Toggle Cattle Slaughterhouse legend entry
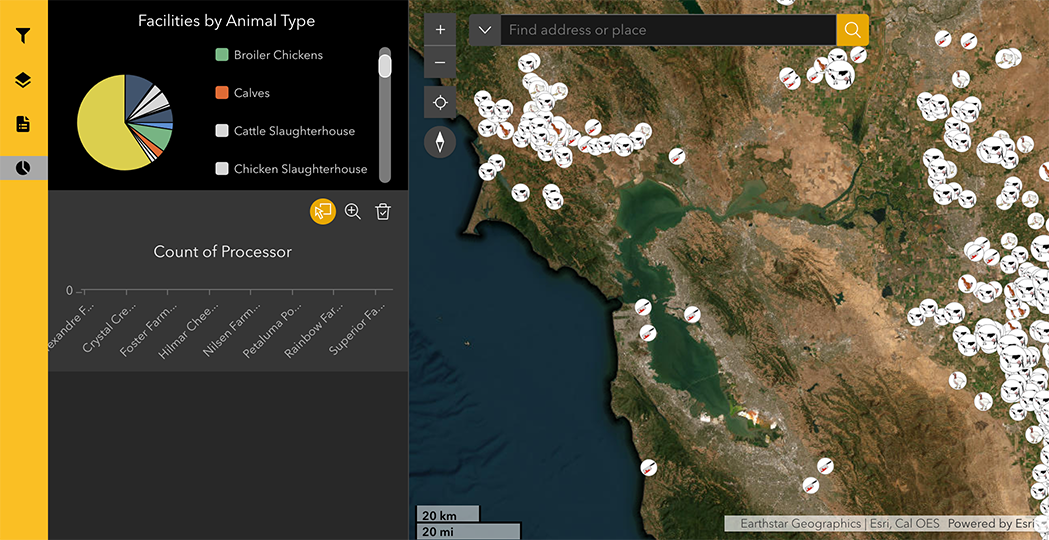The height and width of the screenshot is (540, 1049). tap(294, 131)
